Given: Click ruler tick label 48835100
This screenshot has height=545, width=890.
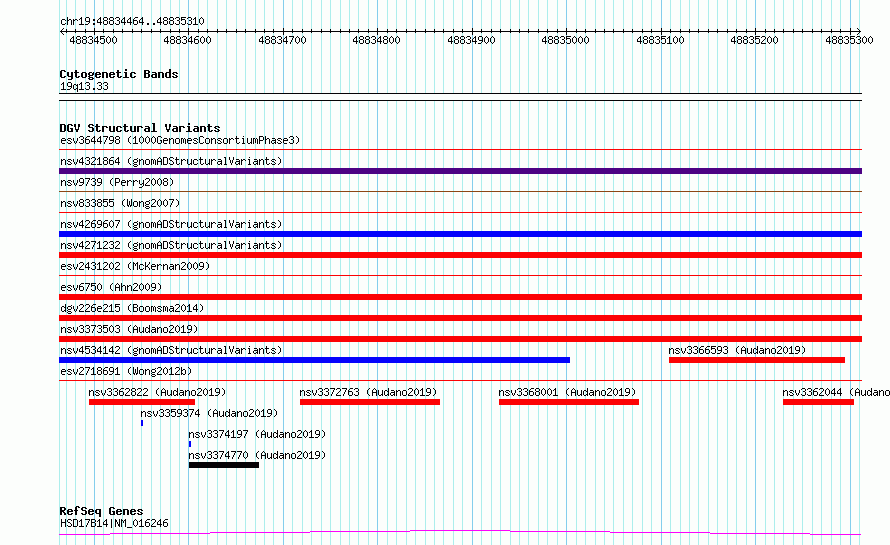Looking at the screenshot, I should pos(660,40).
